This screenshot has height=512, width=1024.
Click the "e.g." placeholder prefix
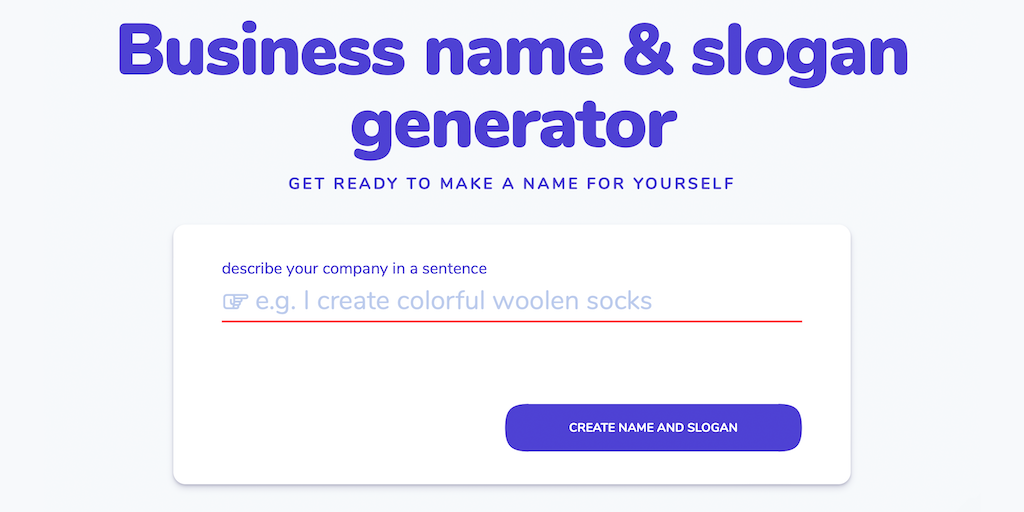pos(276,301)
